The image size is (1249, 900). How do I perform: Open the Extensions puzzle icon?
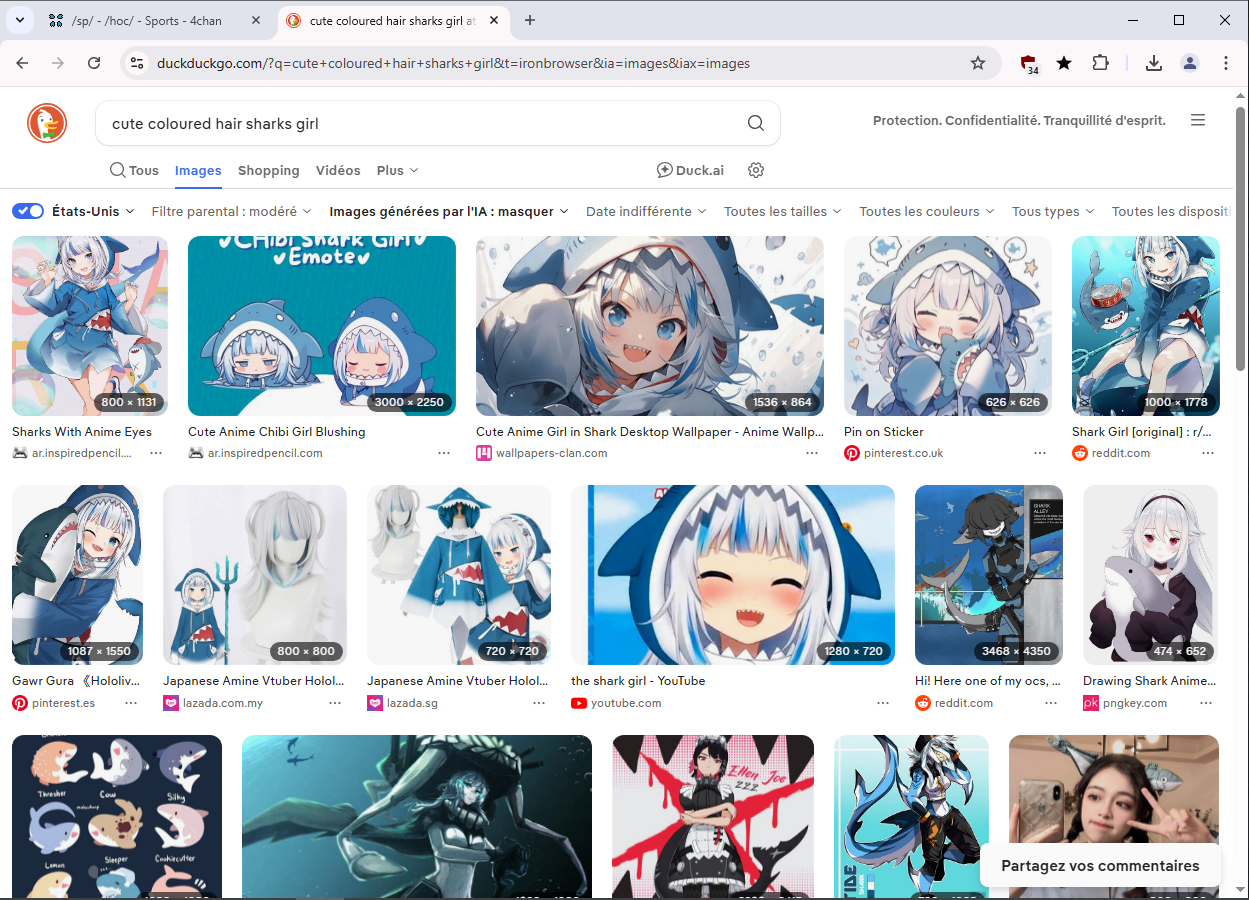(x=1100, y=63)
